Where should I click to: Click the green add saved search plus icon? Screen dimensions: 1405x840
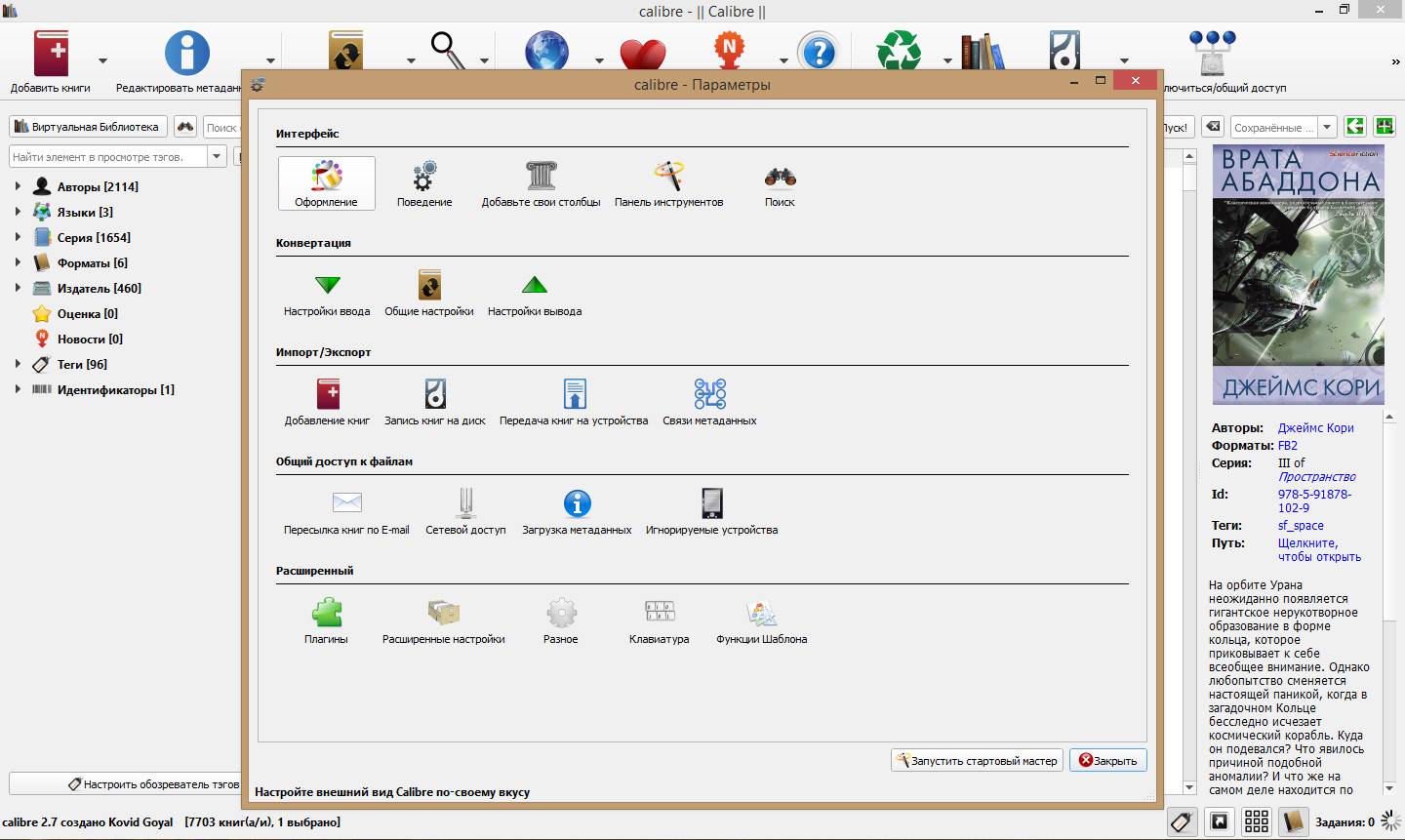pos(1384,126)
